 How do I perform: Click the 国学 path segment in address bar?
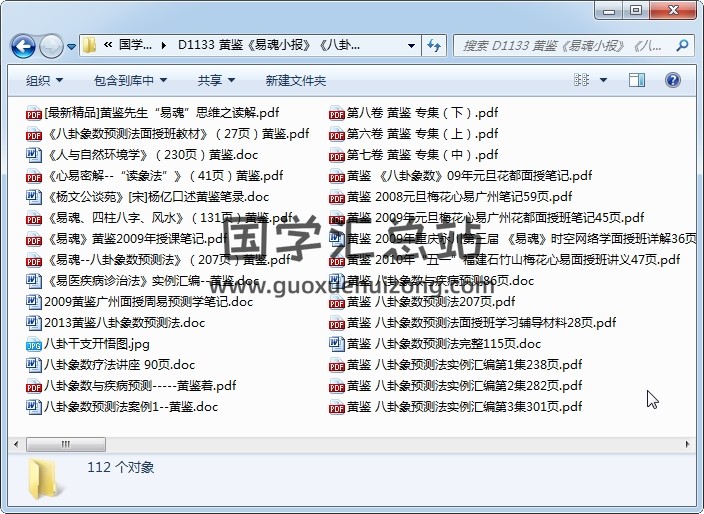coord(135,45)
